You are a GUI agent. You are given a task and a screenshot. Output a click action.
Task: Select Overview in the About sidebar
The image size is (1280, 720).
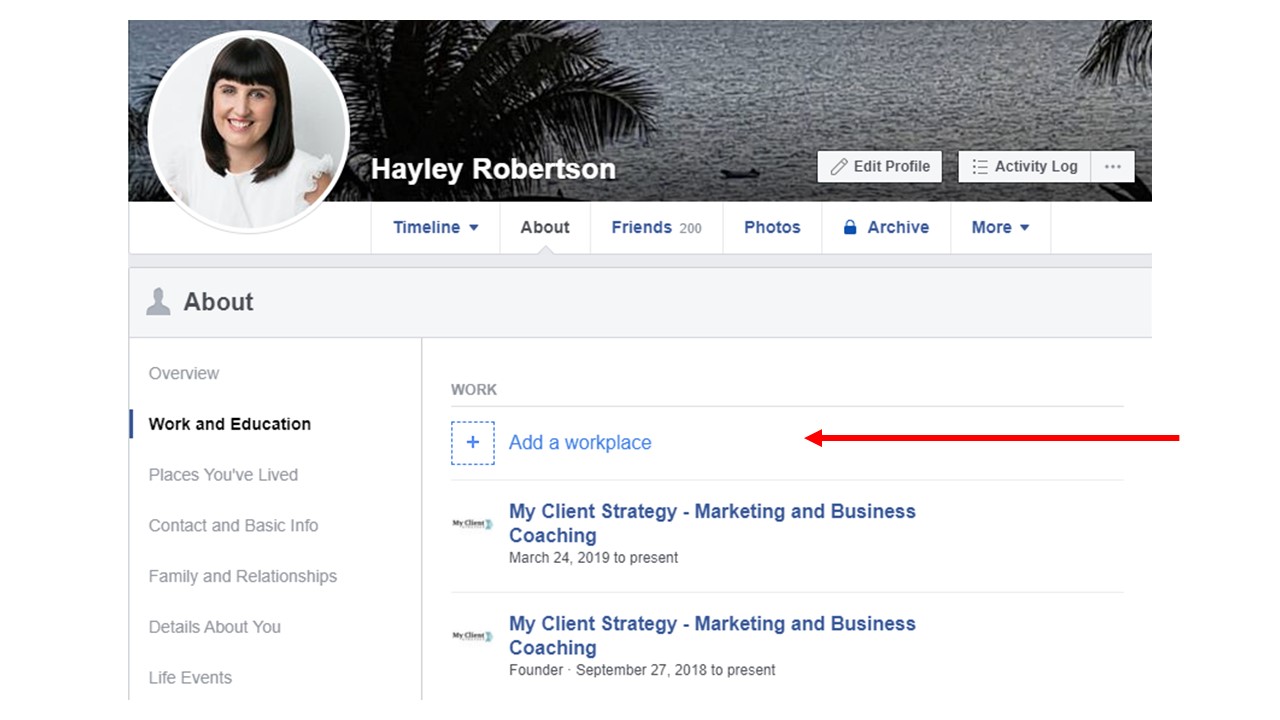pyautogui.click(x=184, y=373)
